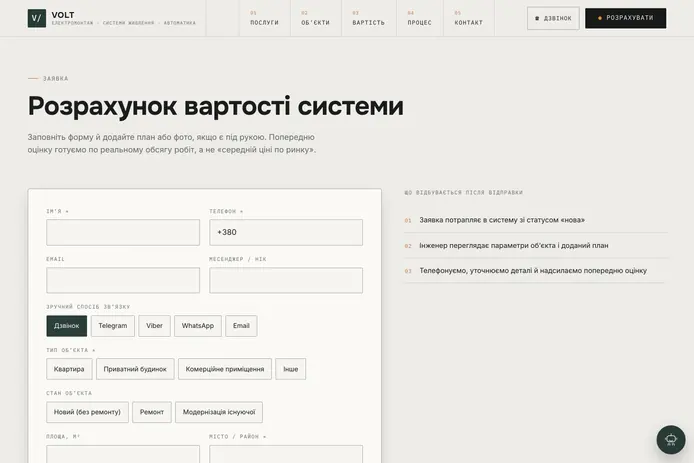This screenshot has height=463, width=694.
Task: Select Квартира object type
Action: point(69,369)
